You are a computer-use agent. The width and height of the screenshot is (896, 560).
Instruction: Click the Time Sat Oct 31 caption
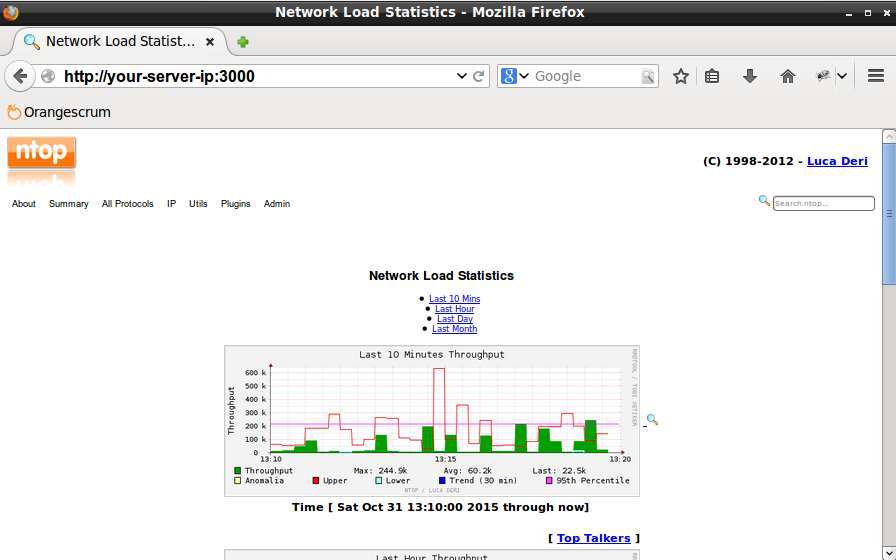click(x=440, y=507)
